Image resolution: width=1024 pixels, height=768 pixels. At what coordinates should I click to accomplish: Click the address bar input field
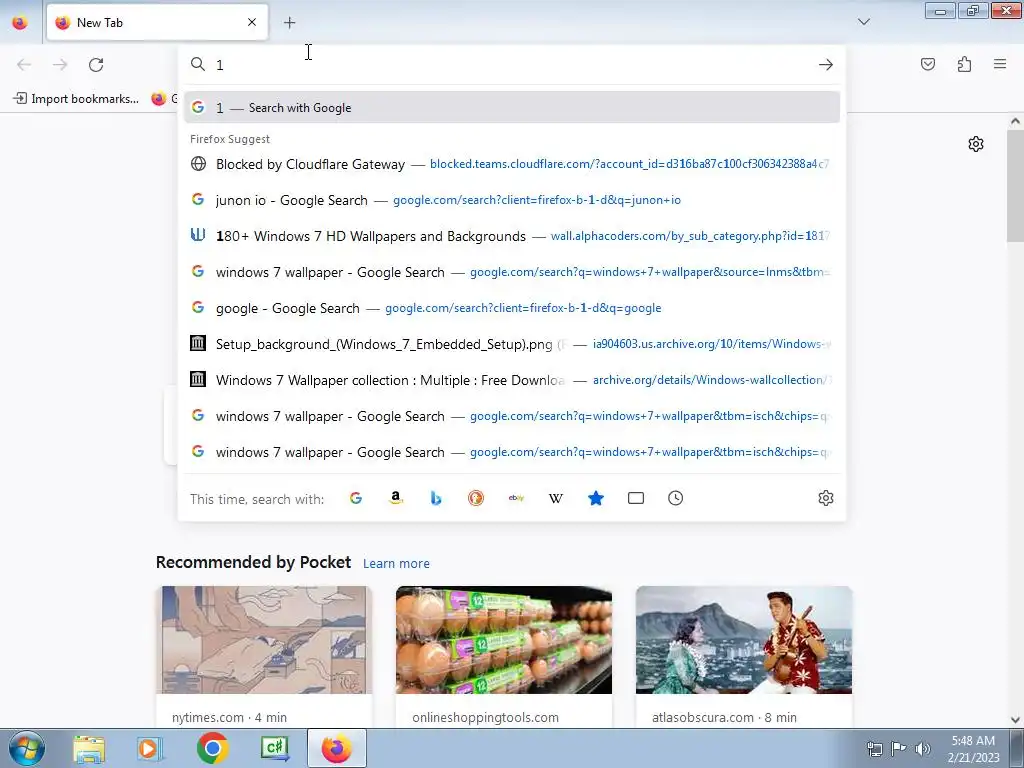pos(513,65)
